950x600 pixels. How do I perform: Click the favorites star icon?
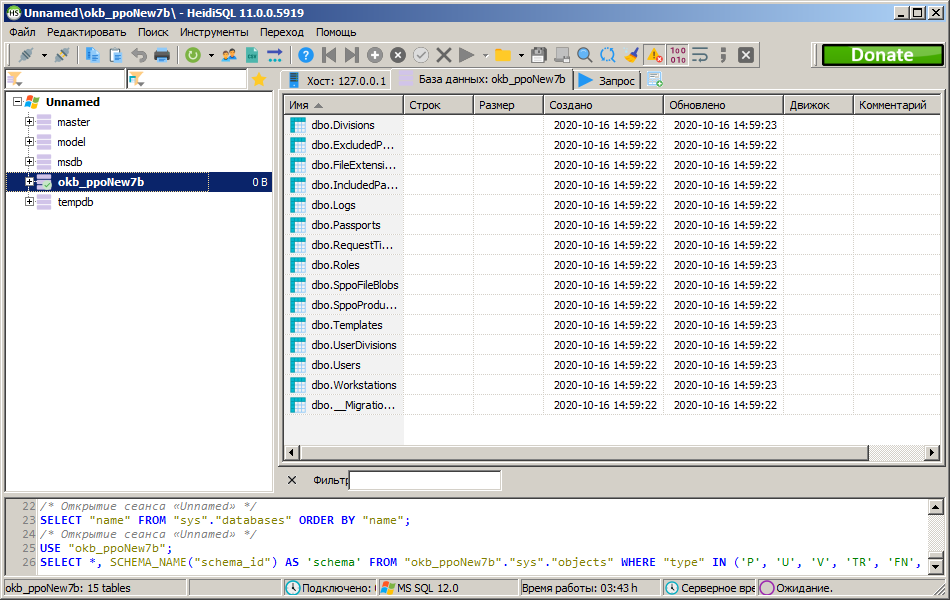(x=259, y=79)
